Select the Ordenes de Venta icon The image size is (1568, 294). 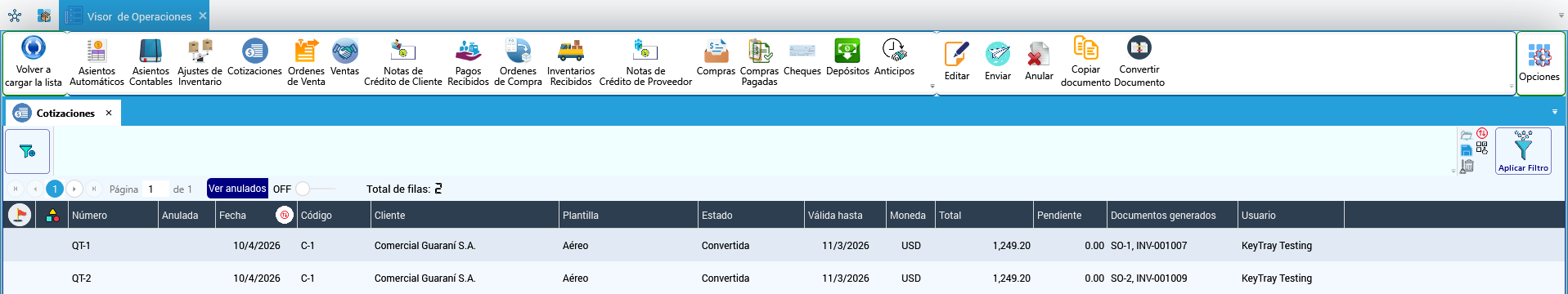(x=306, y=62)
